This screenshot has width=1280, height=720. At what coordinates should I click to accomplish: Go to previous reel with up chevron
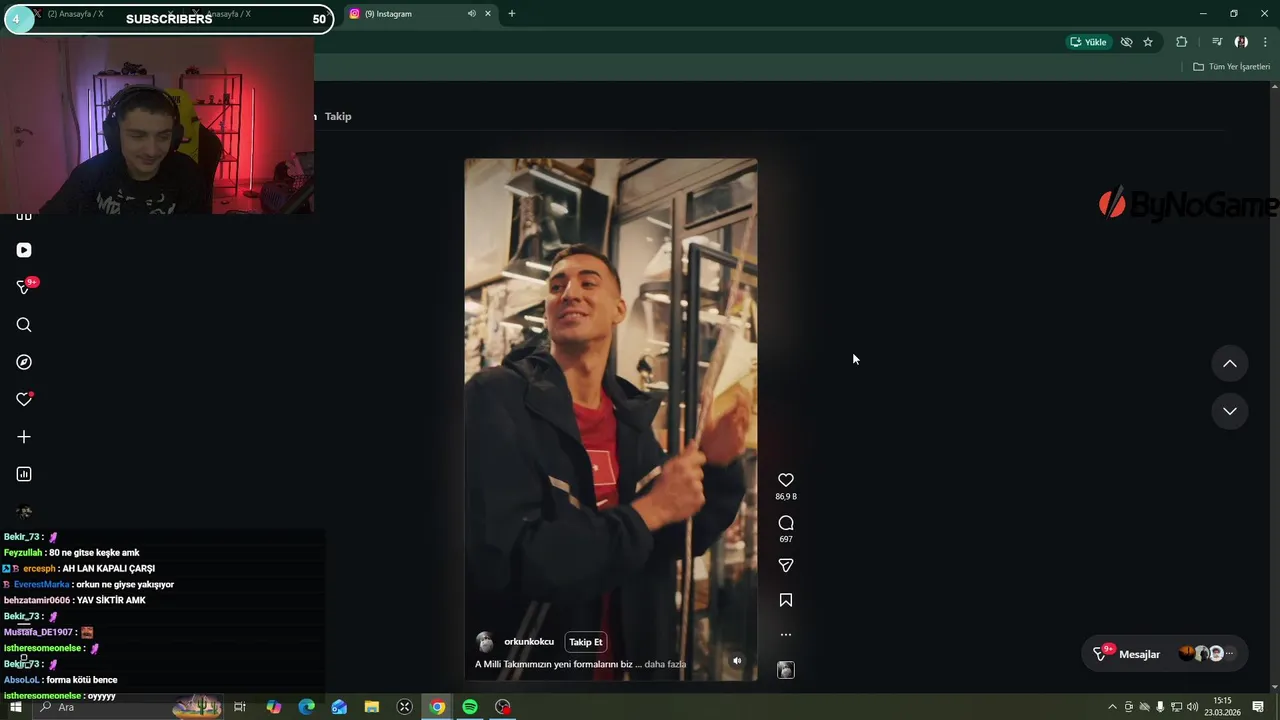[1230, 364]
